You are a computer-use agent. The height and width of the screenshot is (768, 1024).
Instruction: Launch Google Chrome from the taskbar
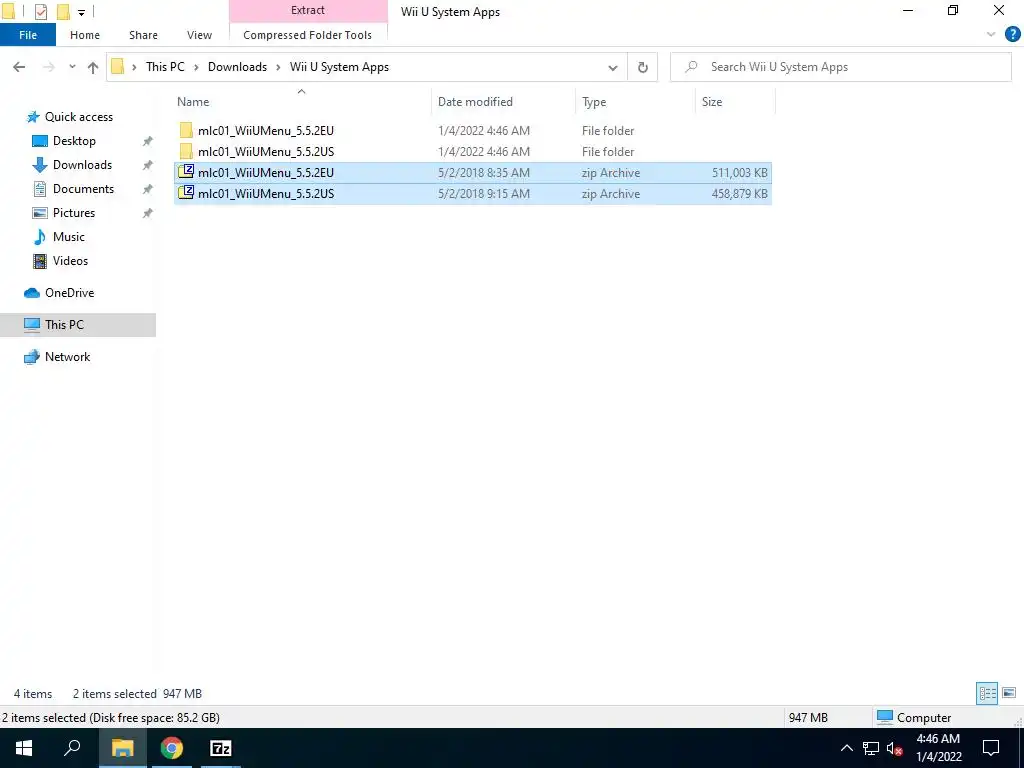(x=172, y=748)
